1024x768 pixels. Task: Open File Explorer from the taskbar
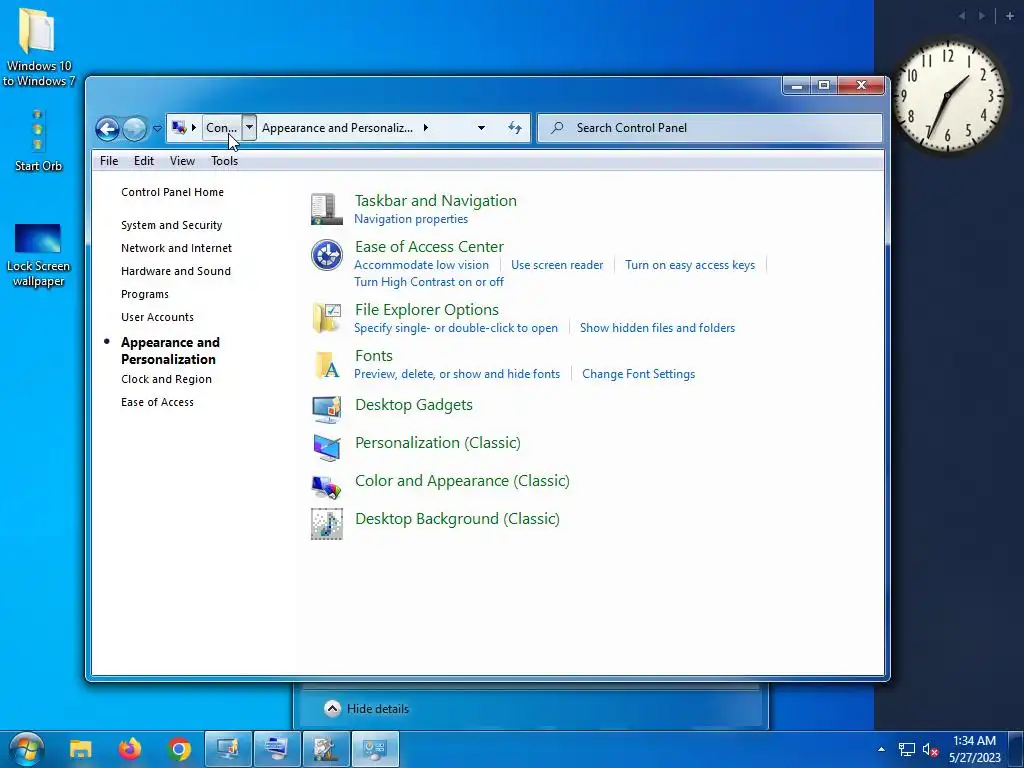81,749
